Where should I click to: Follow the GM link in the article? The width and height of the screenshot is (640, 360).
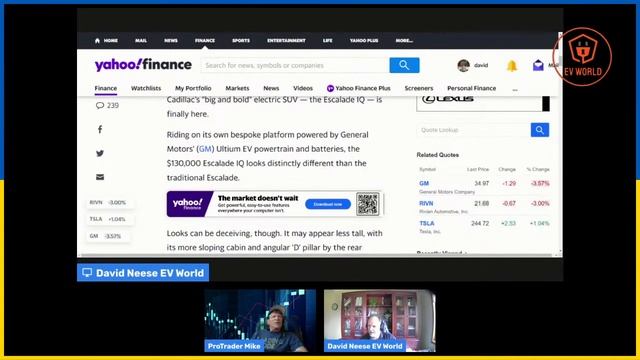coord(205,149)
